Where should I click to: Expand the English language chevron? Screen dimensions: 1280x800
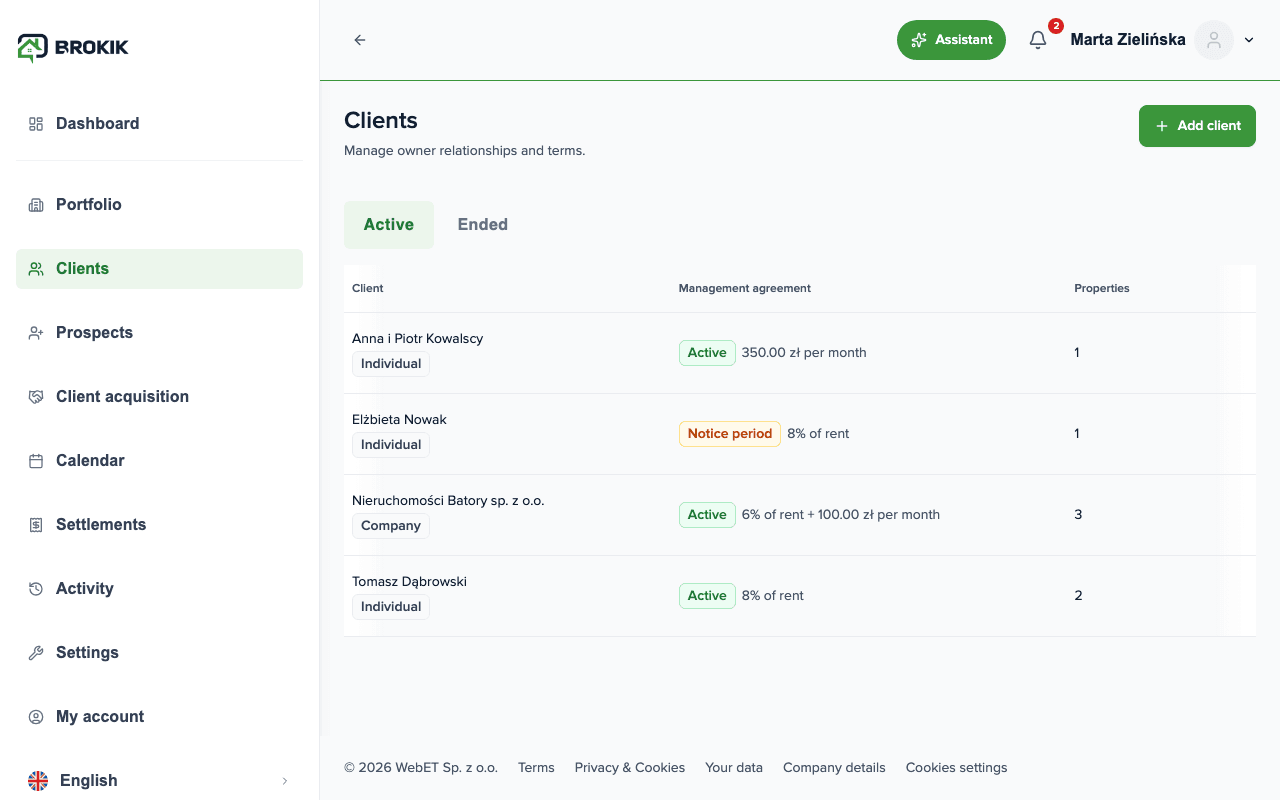pos(285,781)
